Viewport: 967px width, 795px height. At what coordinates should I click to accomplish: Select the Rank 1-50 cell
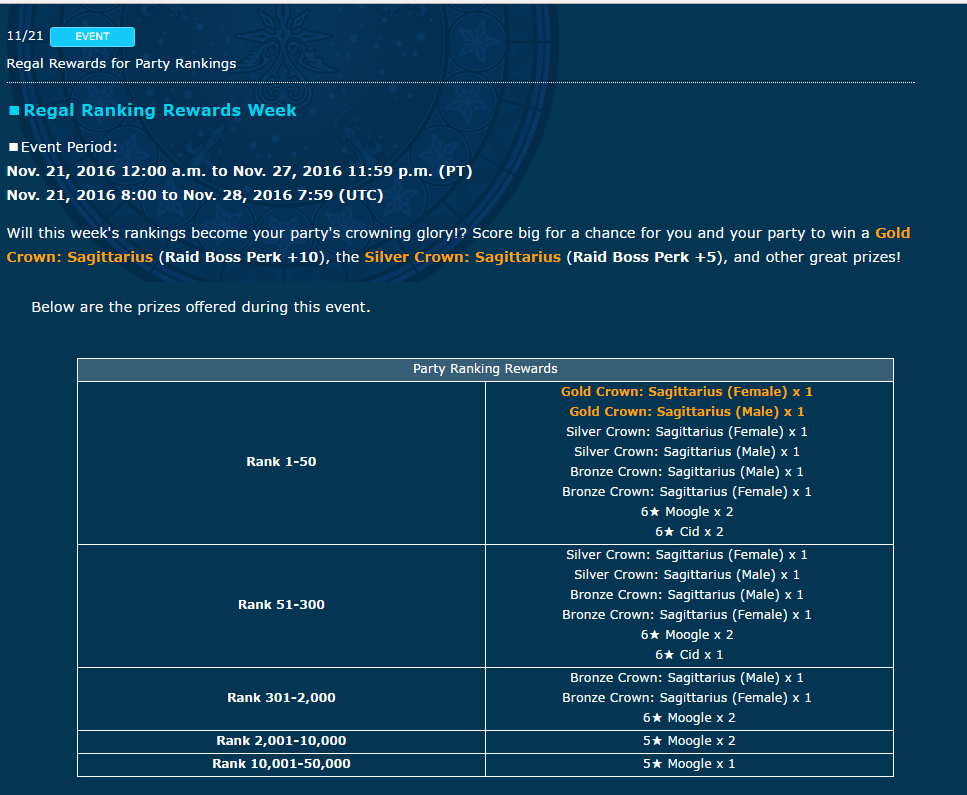pos(281,462)
